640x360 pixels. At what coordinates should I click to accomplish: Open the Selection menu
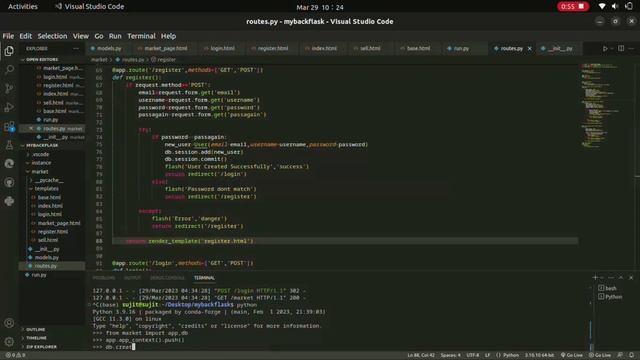tap(52, 36)
